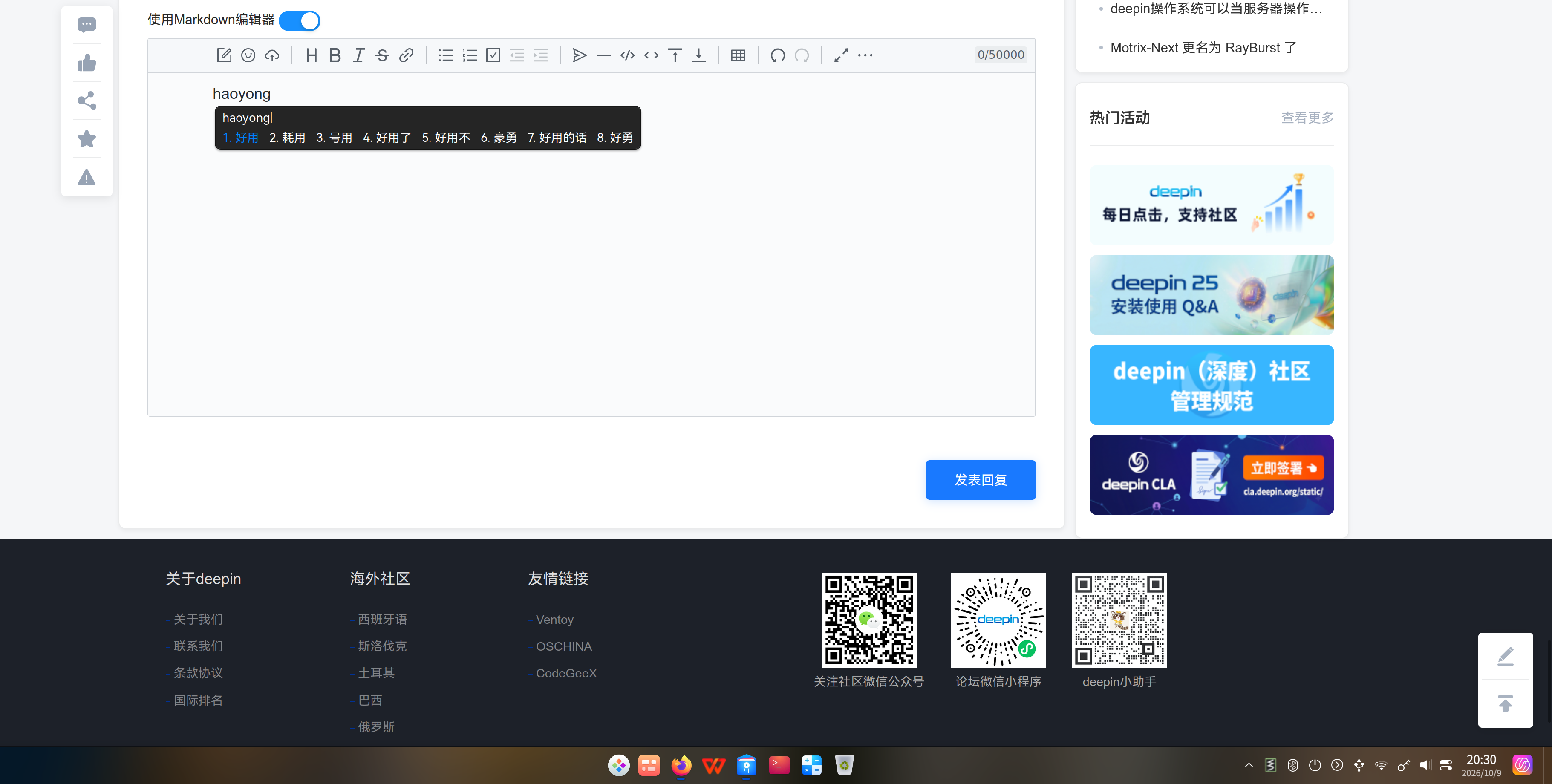This screenshot has width=1552, height=784.
Task: Choose IME candidate 4 好用了
Action: click(x=387, y=137)
